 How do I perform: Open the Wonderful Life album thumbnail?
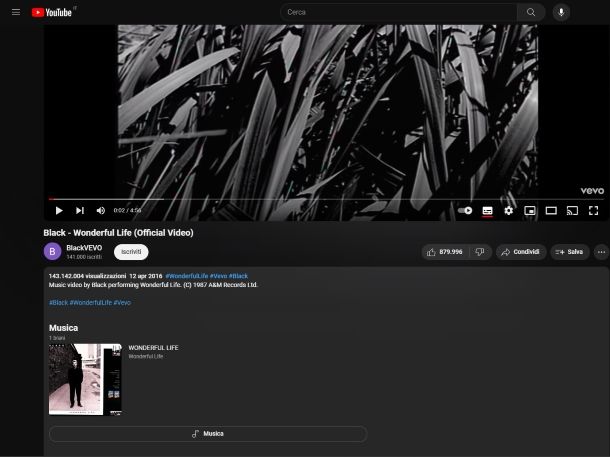pos(85,379)
